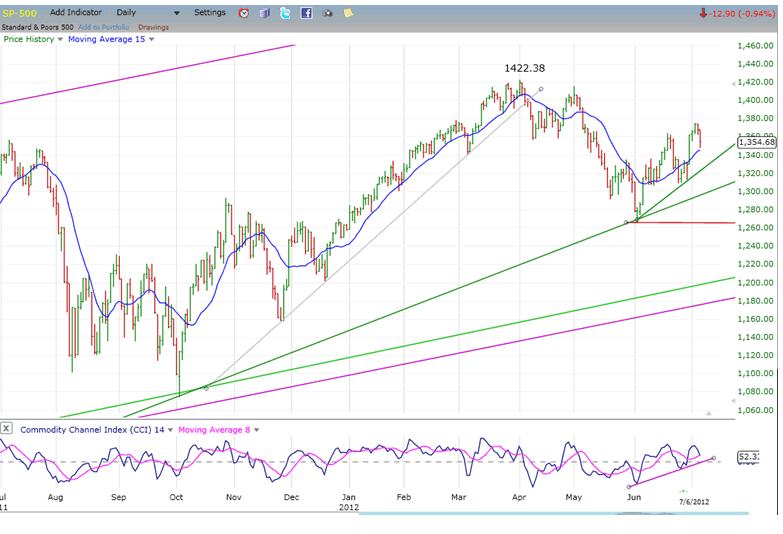Open the stacked books icon

[265, 13]
